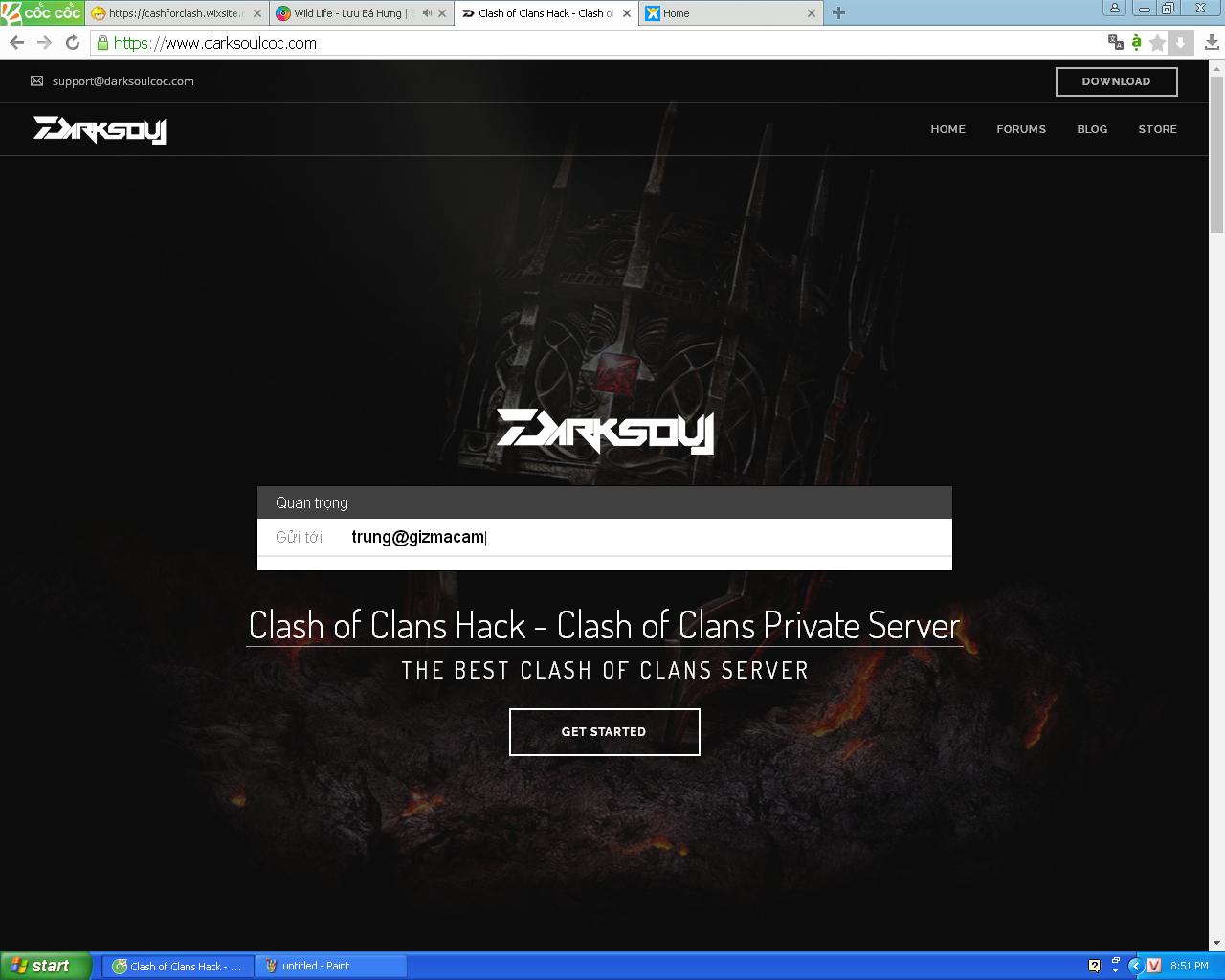Switch to the cashforclash.wixsite tab

click(x=172, y=13)
